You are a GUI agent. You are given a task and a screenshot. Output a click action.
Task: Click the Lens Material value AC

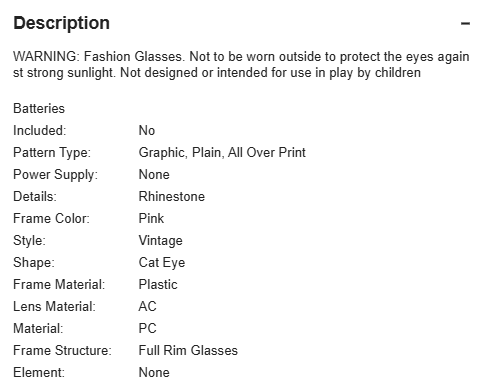147,306
